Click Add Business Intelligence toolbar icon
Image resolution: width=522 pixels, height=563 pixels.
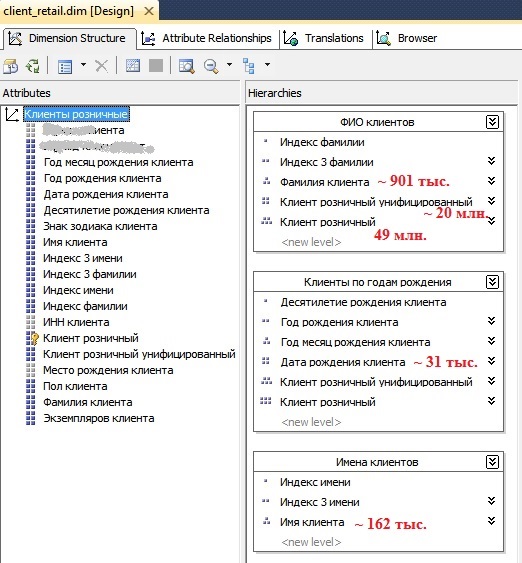(x=10, y=66)
